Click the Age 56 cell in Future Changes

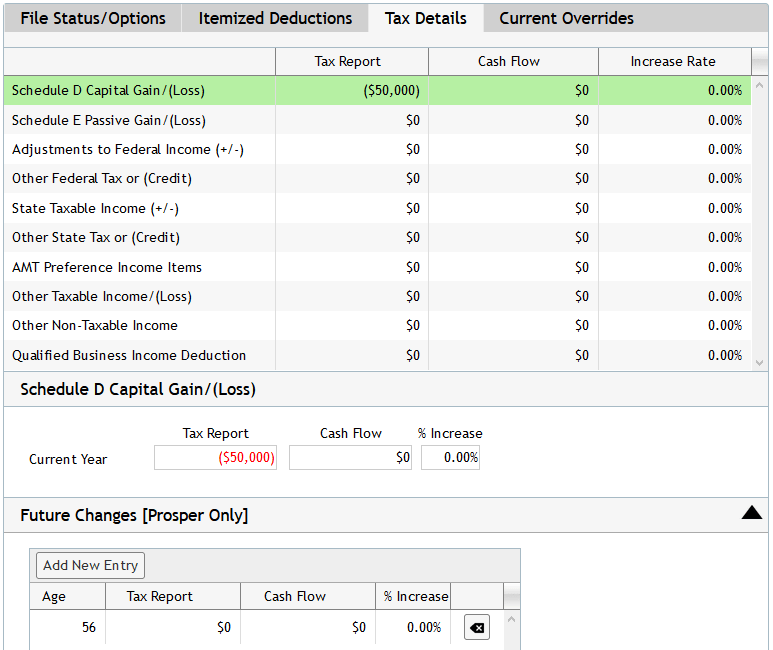67,628
